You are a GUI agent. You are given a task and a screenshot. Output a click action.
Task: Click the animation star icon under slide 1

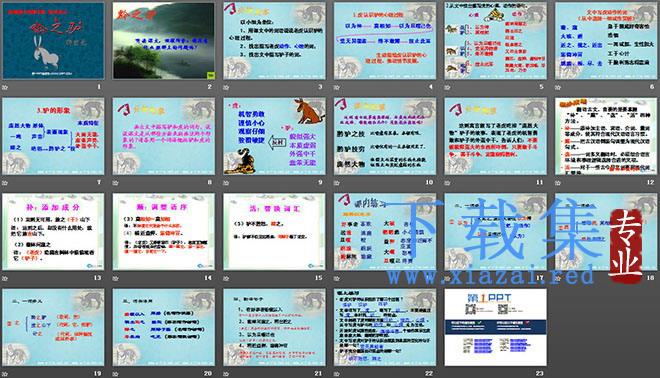coord(5,87)
